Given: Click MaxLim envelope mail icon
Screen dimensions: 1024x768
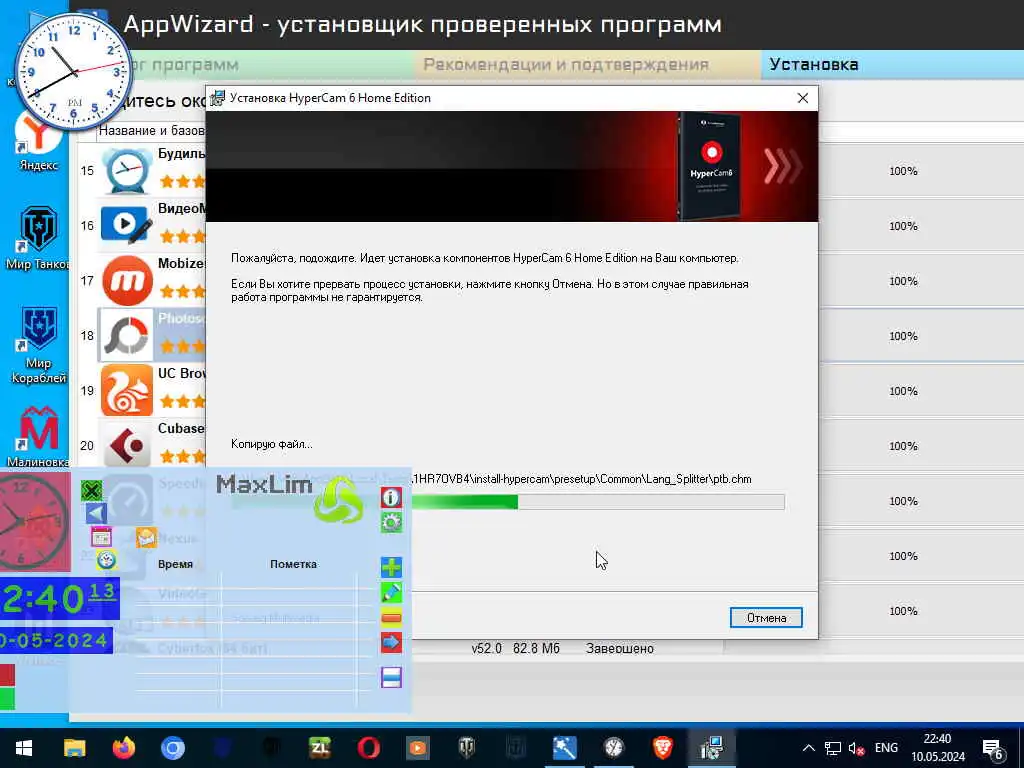Looking at the screenshot, I should (x=146, y=537).
